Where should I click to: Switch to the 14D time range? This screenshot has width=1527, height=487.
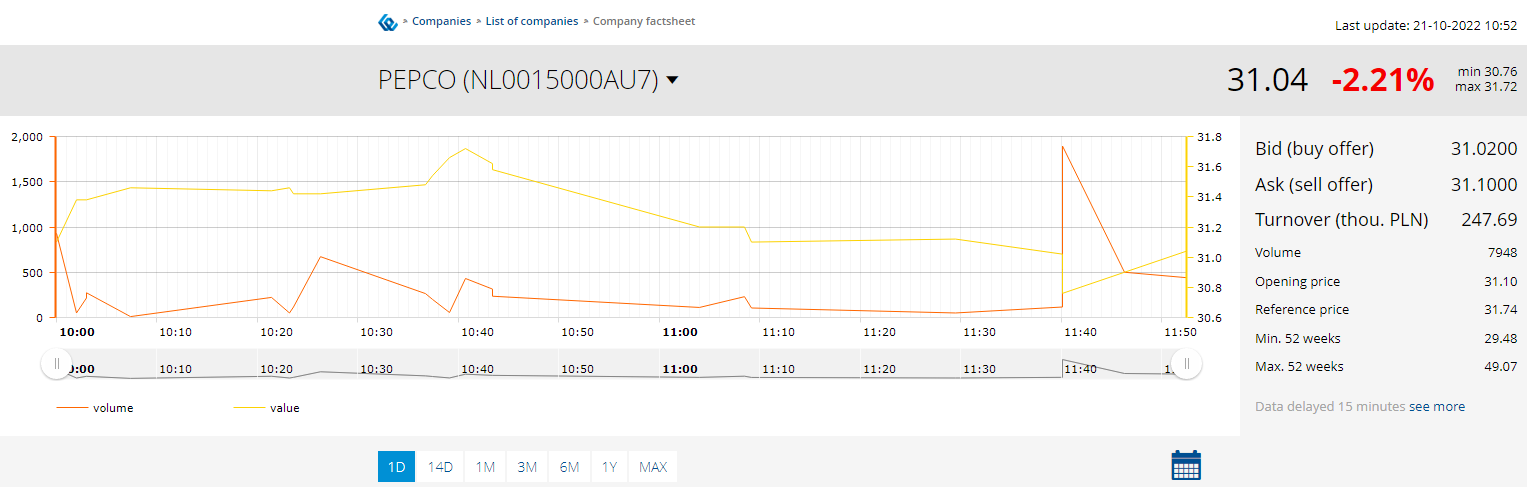[x=440, y=466]
